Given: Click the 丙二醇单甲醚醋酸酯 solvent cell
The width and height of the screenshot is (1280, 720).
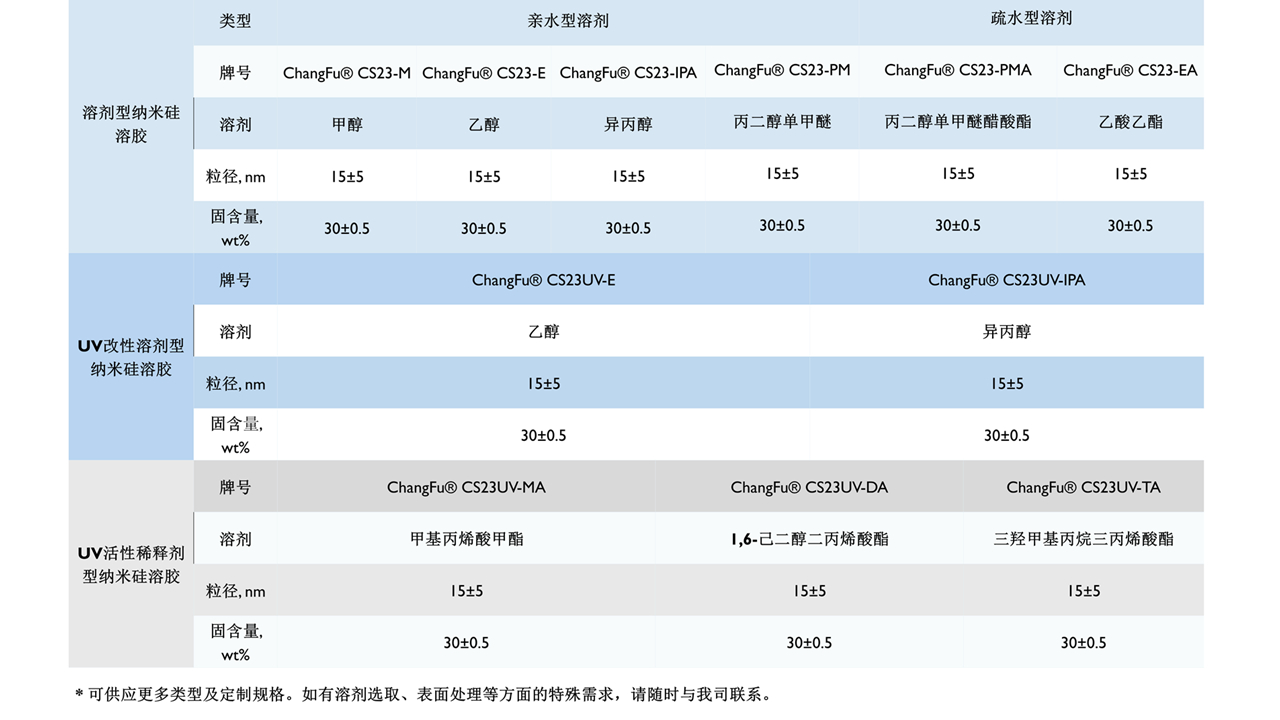Looking at the screenshot, I should coord(958,122).
